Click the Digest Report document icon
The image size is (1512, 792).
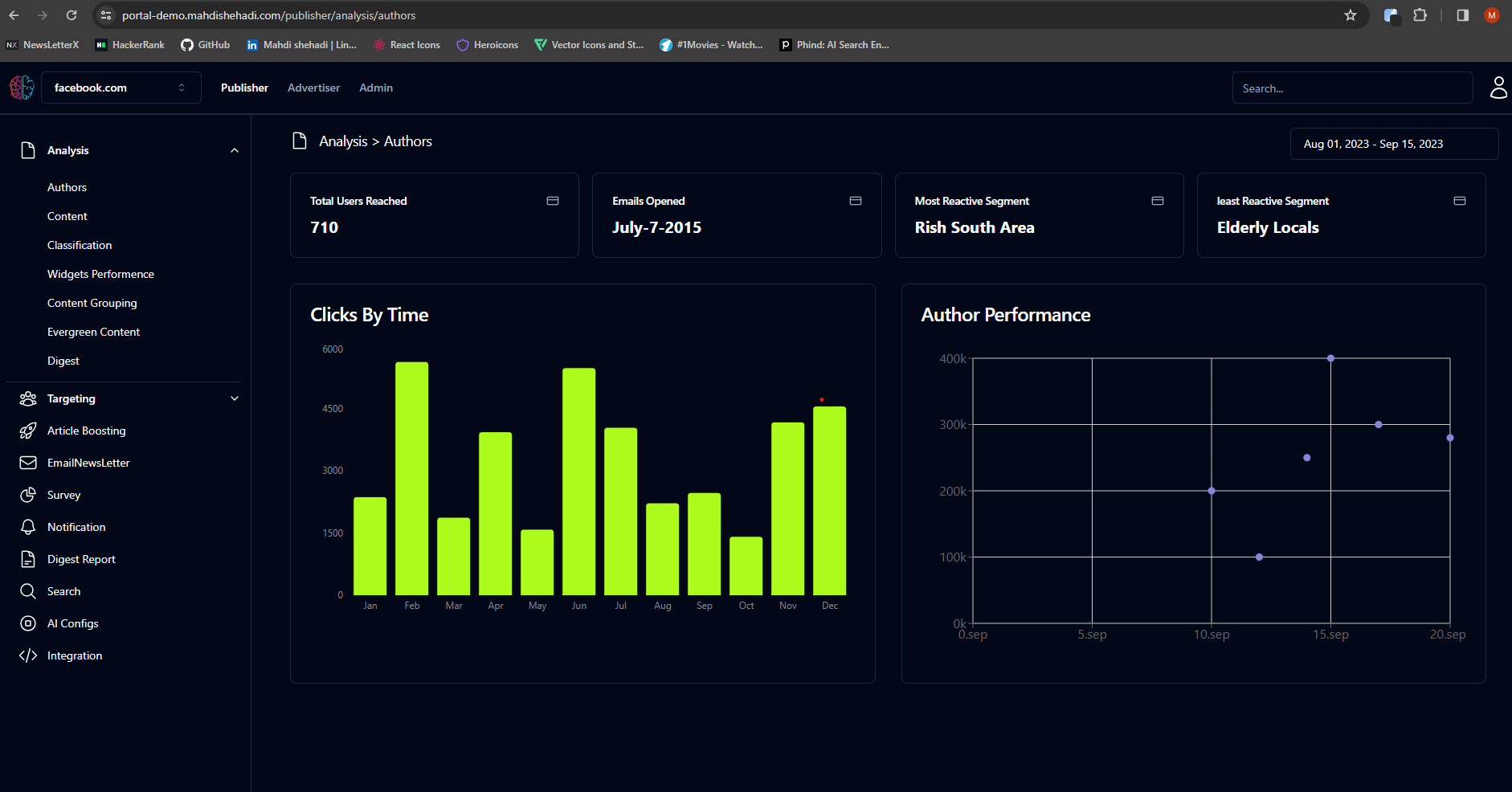[28, 559]
